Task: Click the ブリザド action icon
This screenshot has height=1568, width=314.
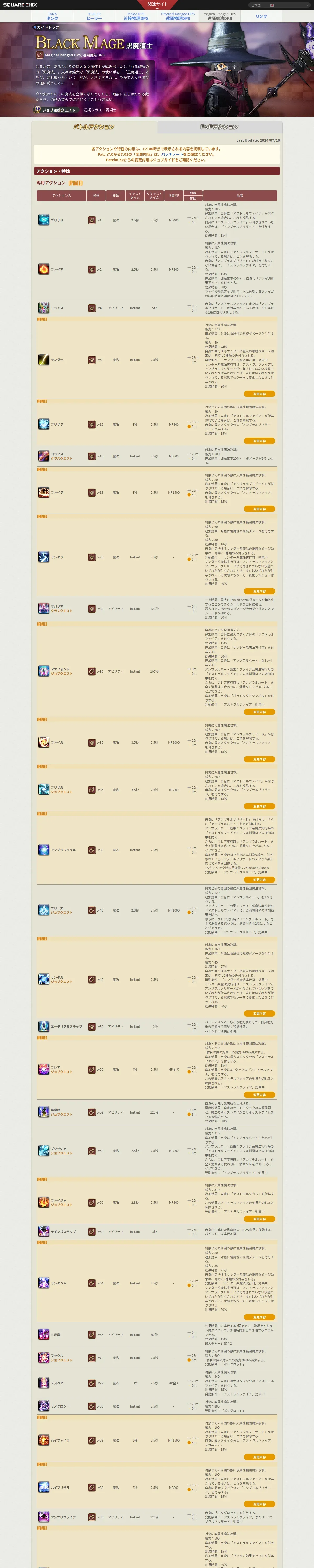Action: [x=44, y=220]
